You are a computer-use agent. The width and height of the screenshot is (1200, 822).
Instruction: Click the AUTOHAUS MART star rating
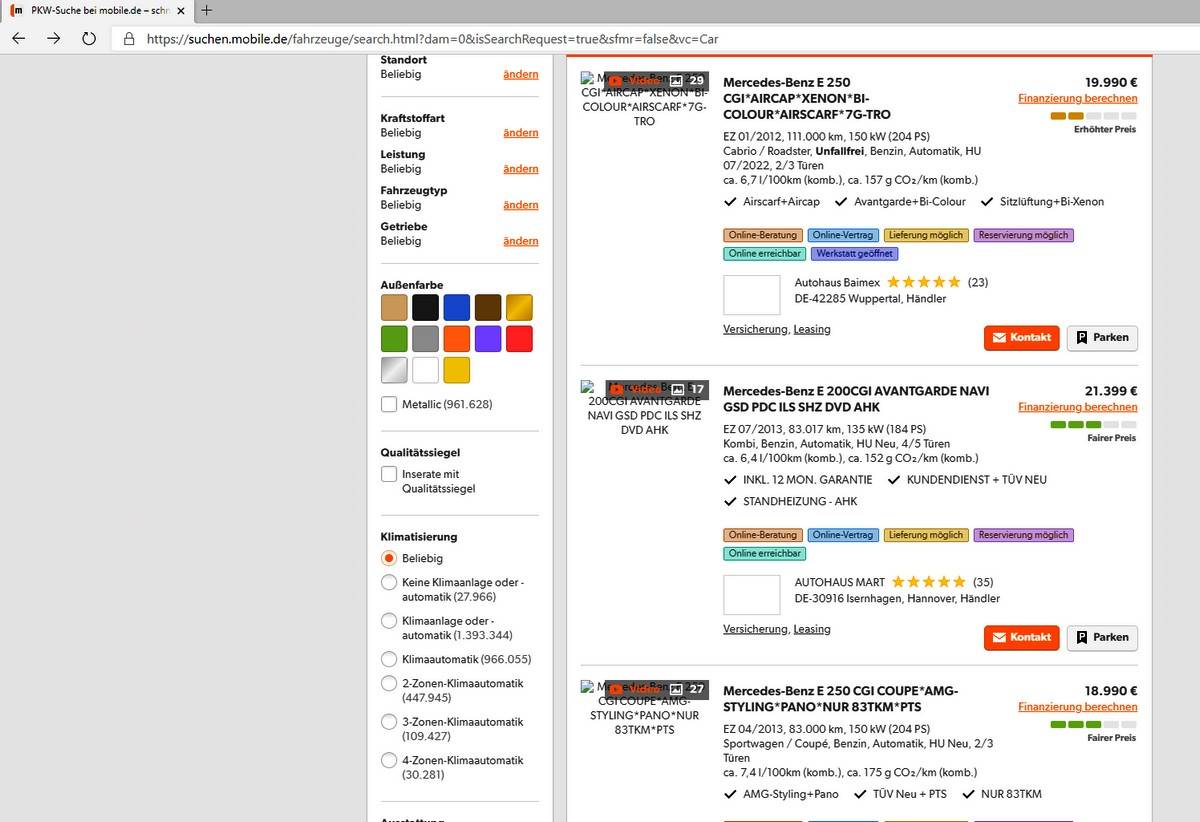(928, 582)
